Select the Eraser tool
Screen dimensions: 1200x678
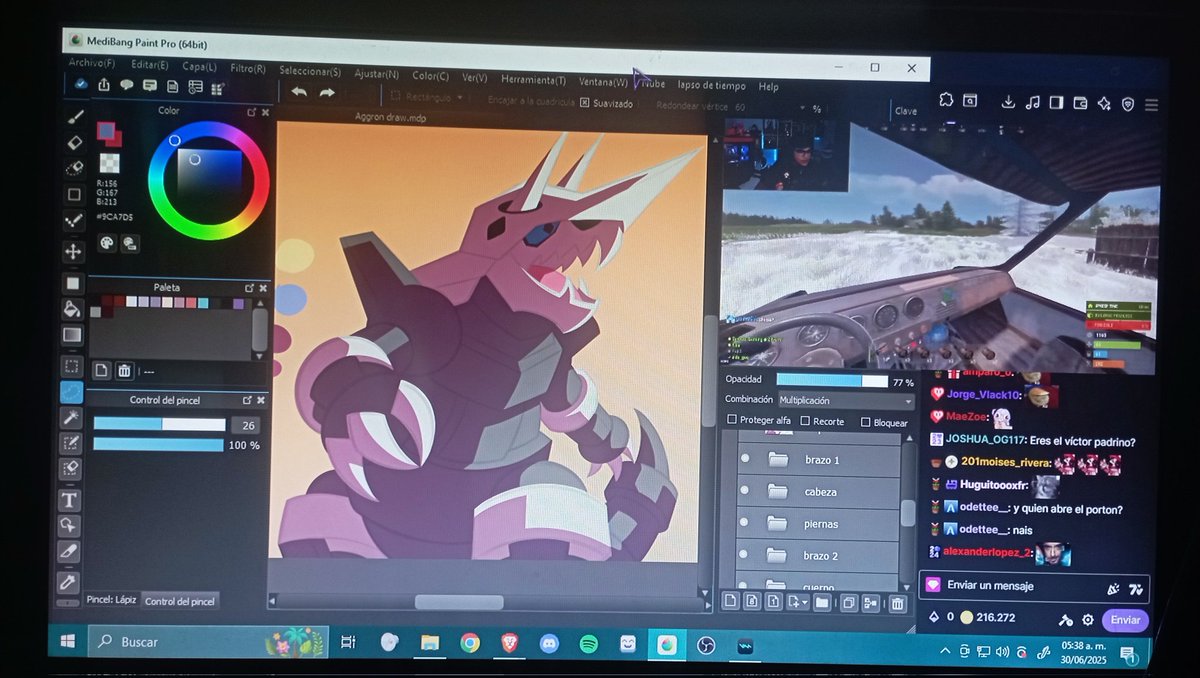click(74, 143)
